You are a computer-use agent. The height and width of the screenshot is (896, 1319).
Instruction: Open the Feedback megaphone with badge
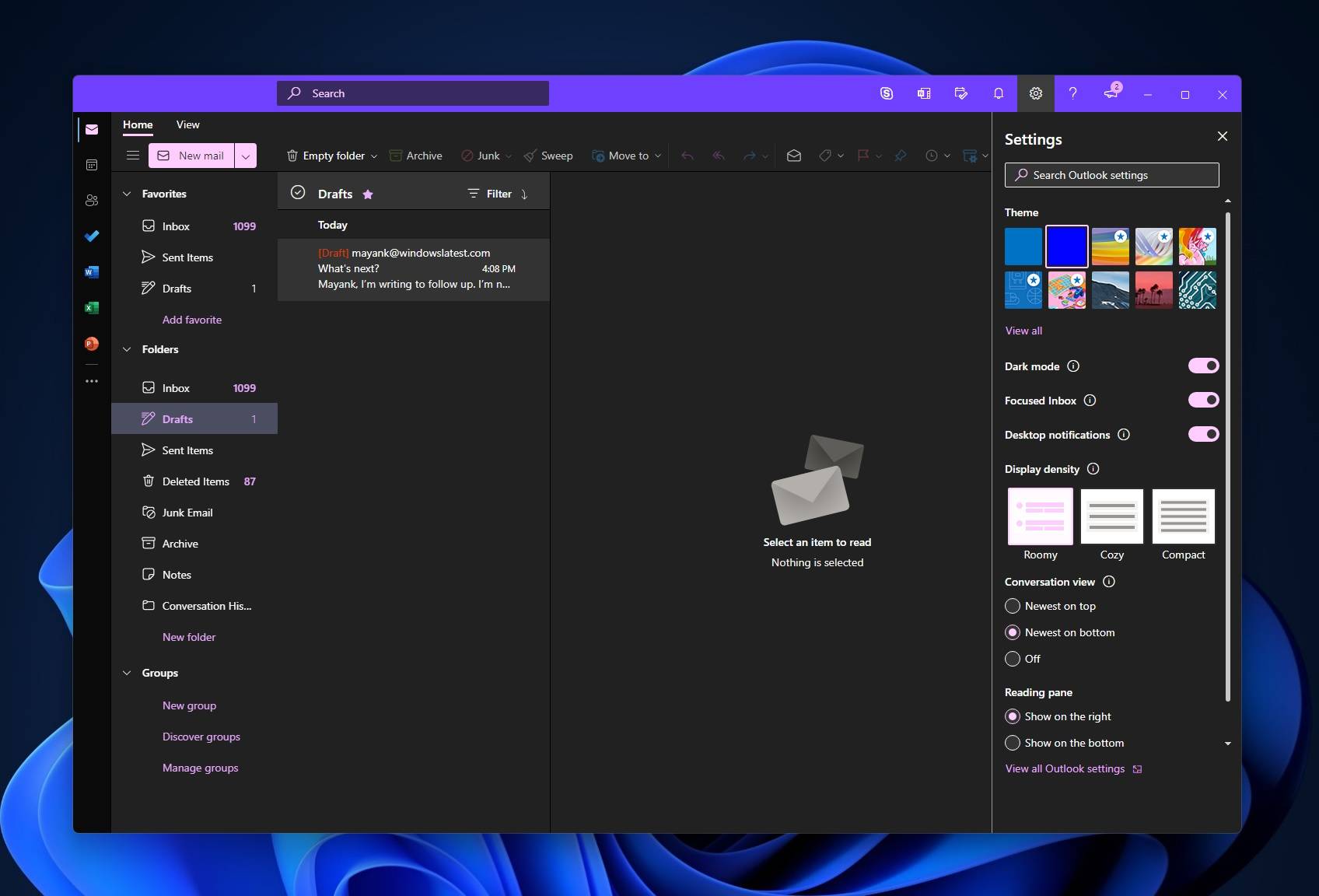coord(1111,95)
